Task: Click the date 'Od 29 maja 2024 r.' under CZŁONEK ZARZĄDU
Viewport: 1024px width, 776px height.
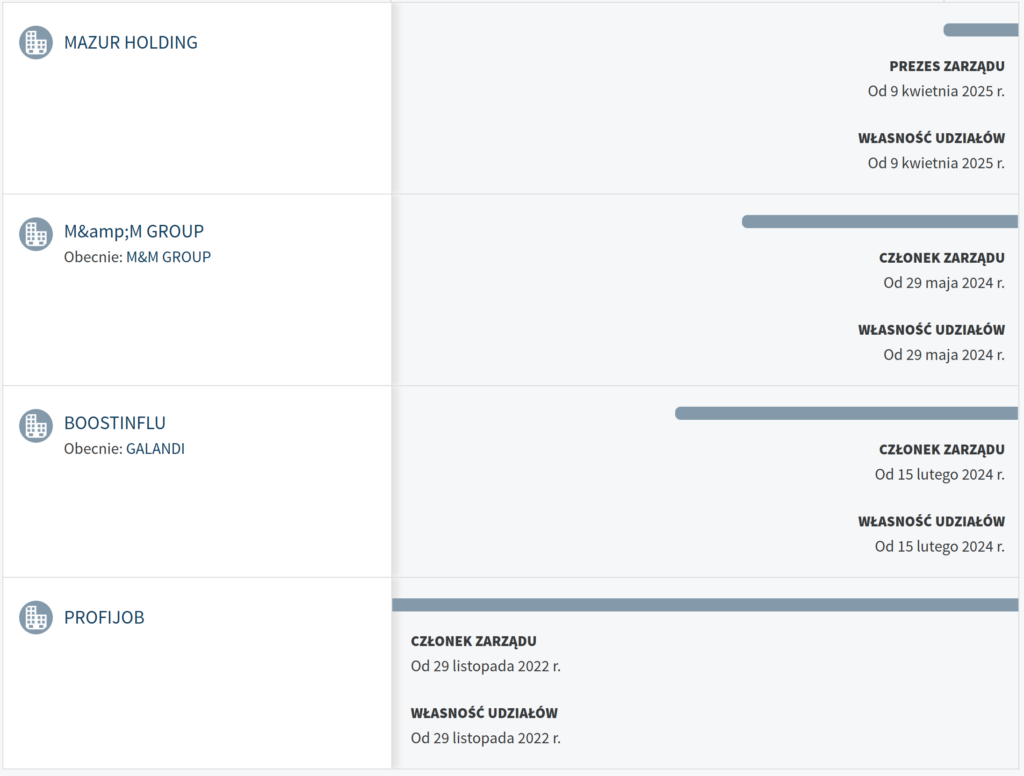Action: [x=944, y=283]
